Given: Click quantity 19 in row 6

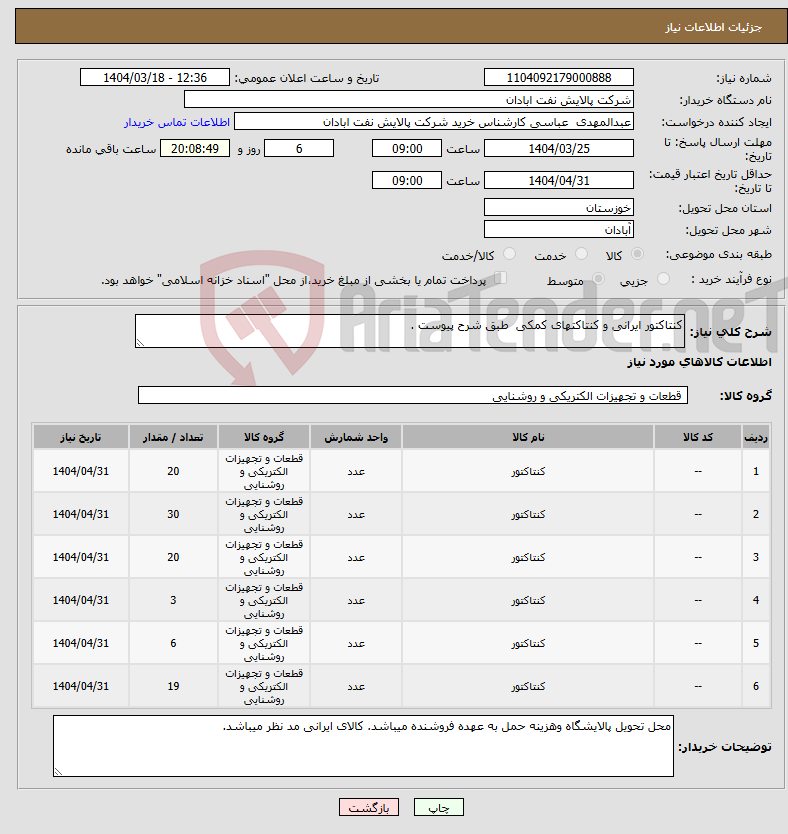Looking at the screenshot, I should (x=173, y=686).
